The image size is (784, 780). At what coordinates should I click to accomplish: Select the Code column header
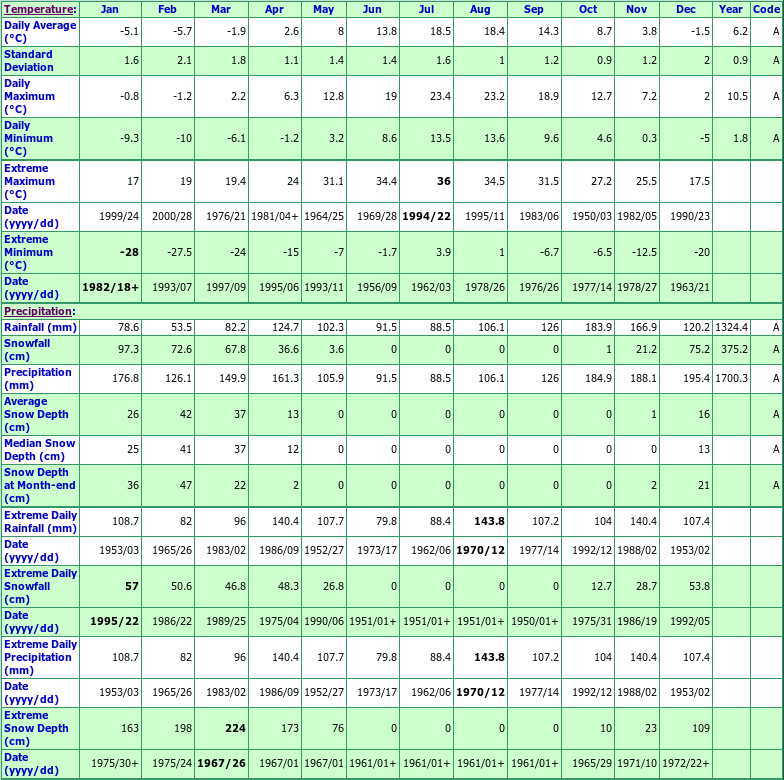click(766, 9)
